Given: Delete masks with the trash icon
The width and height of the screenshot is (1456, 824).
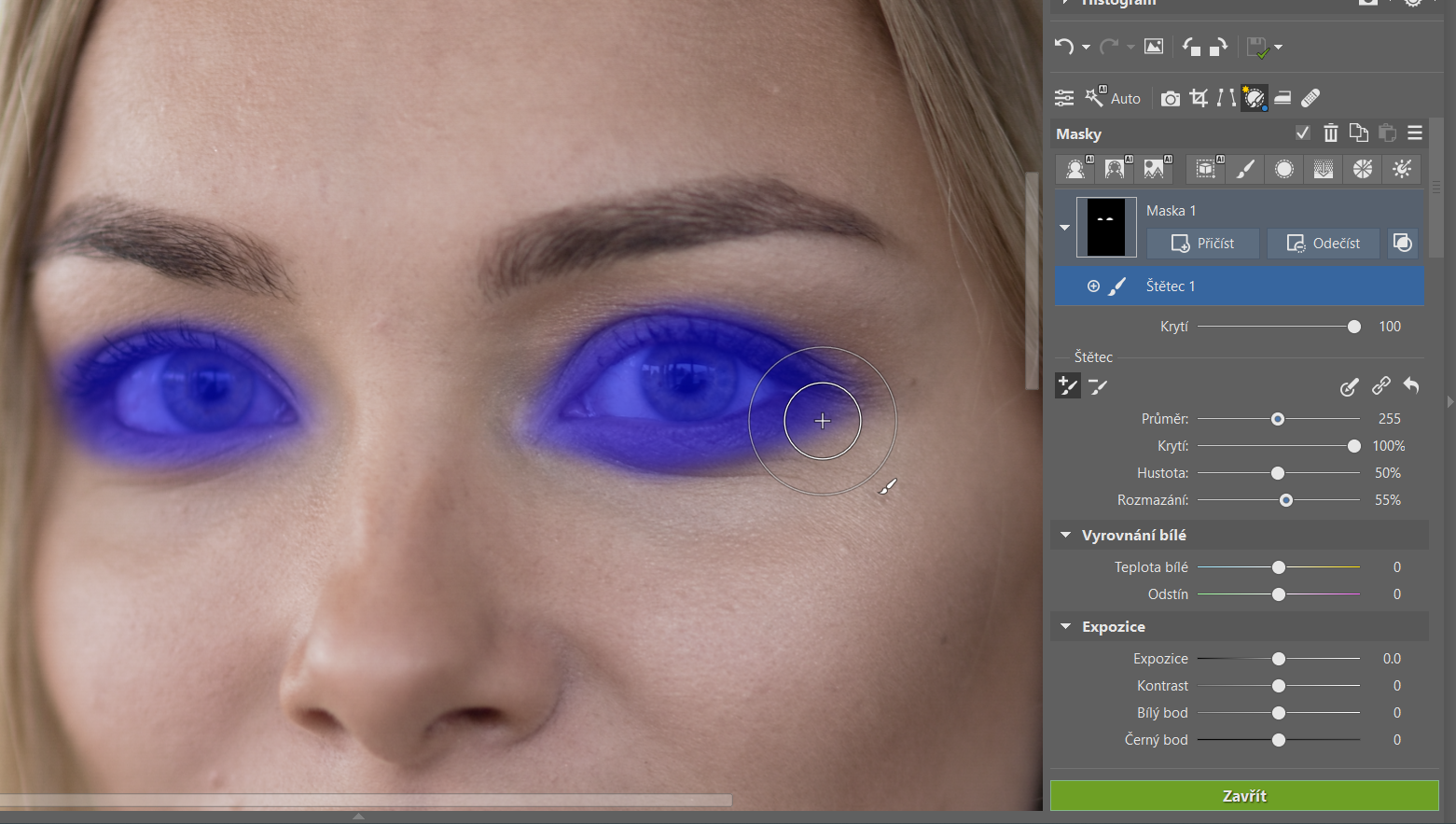Looking at the screenshot, I should point(1331,133).
